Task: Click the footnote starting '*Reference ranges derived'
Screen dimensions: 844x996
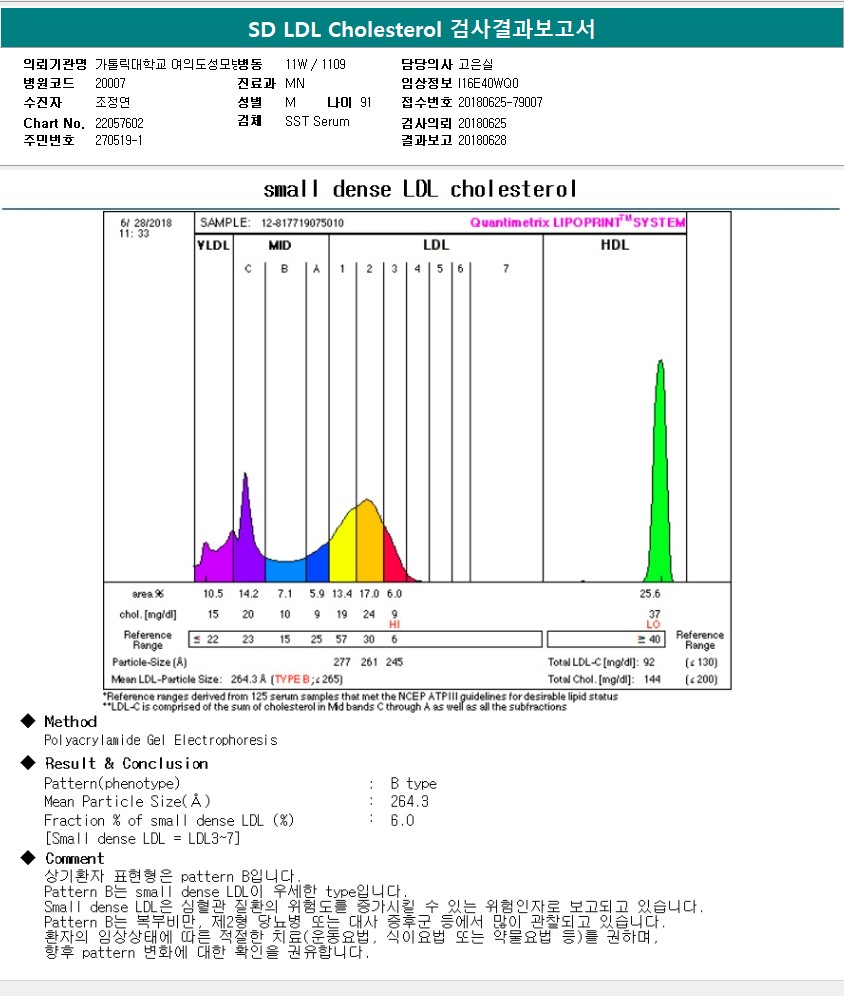Action: (361, 696)
